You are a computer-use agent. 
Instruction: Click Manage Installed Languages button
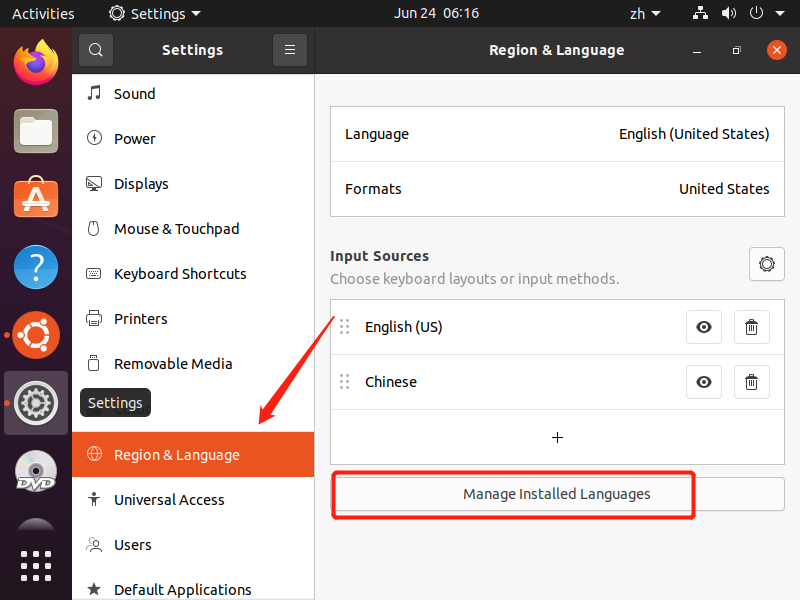point(557,494)
